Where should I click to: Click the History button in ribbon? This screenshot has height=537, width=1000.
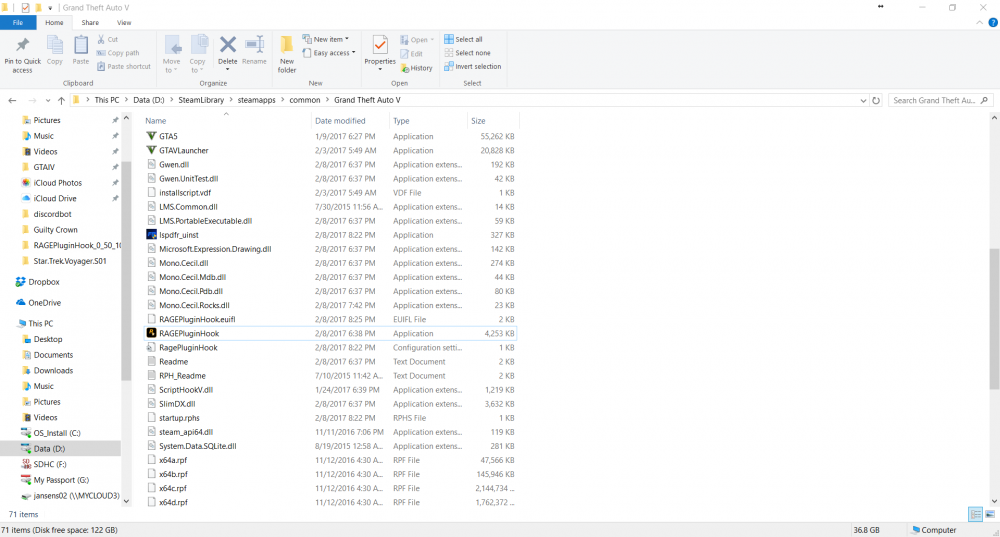click(416, 68)
